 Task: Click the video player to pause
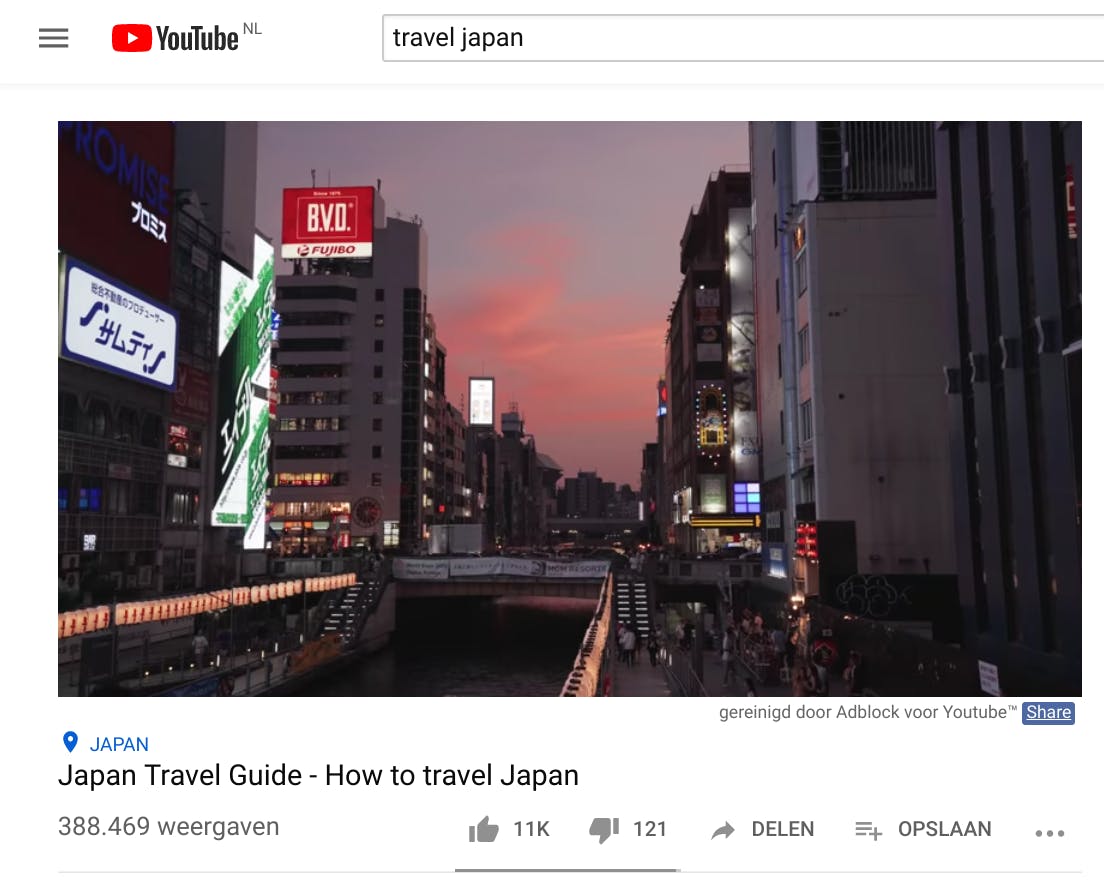(x=570, y=408)
